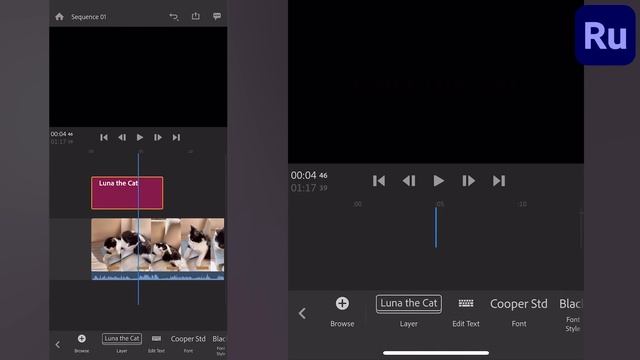Select the Luna the Cat title clip

(127, 193)
